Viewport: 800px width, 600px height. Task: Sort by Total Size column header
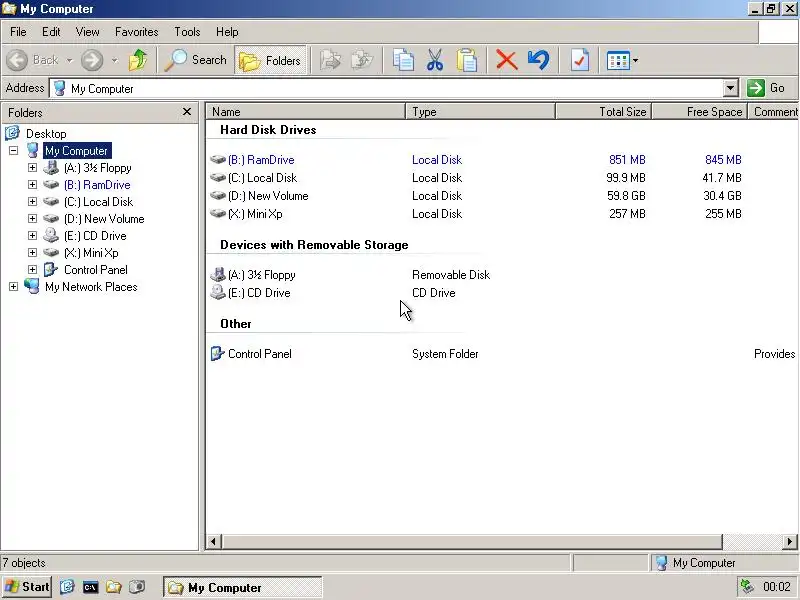coord(603,111)
